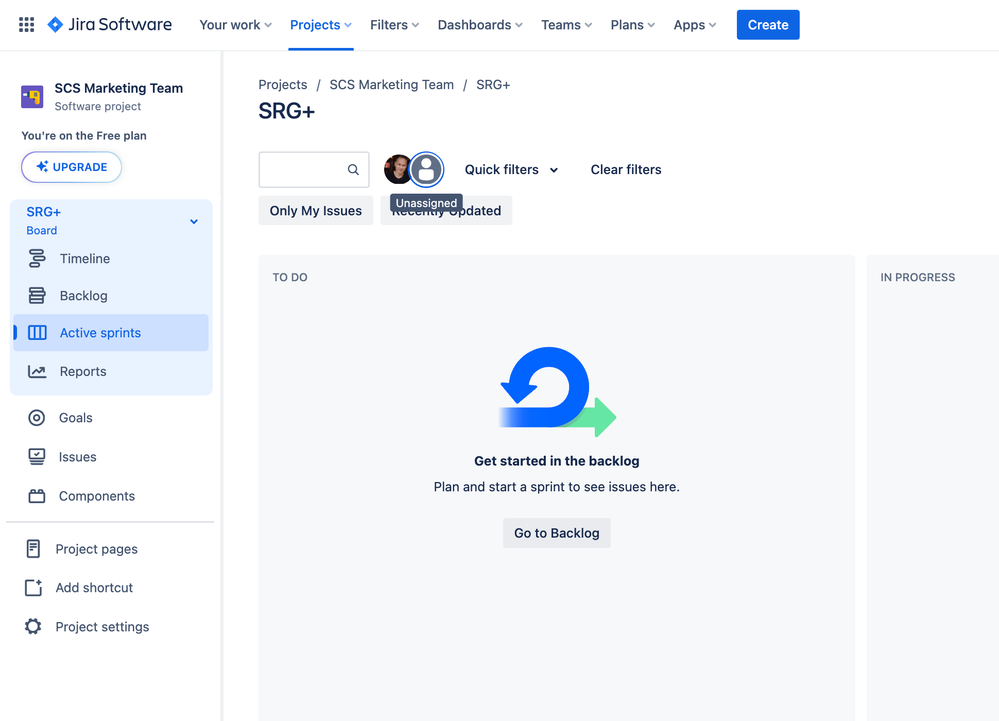Screen dimensions: 999x721
Task: Click the Issues icon in sidebar
Action: click(x=37, y=457)
